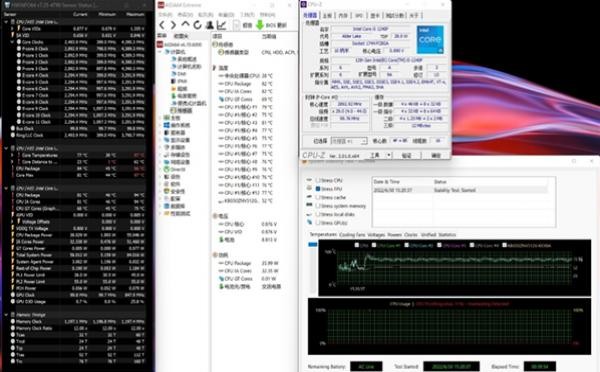Screen dimensions: 600x372
Task: Open the CPU-Z tools dropdown arrow
Action: pos(389,155)
